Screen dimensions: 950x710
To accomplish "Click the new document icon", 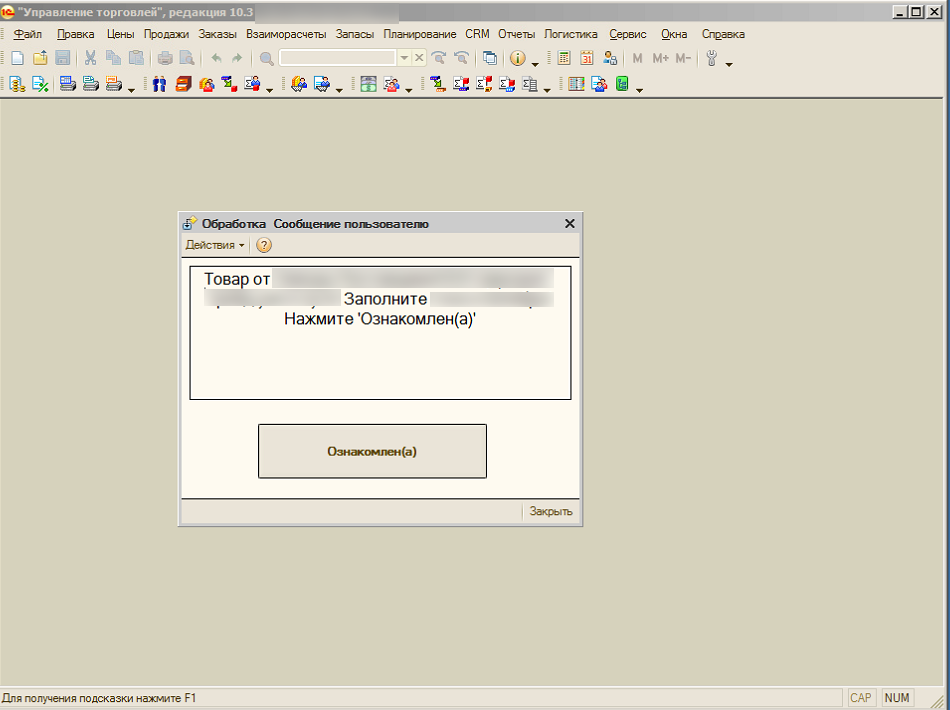I will (17, 59).
